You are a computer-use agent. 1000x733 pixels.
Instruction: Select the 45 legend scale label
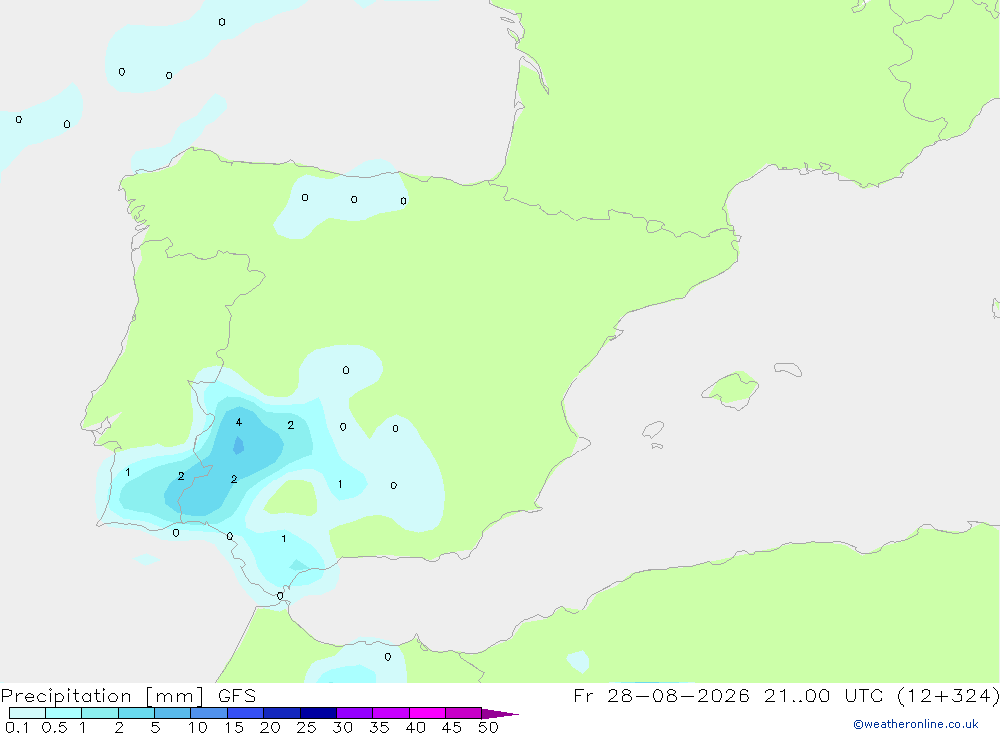(452, 727)
